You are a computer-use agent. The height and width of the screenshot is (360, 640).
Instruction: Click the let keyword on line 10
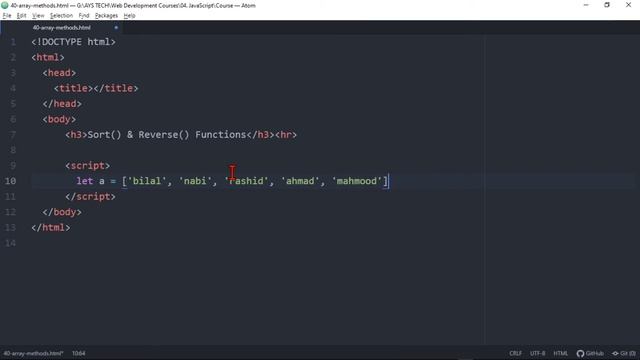pyautogui.click(x=84, y=181)
